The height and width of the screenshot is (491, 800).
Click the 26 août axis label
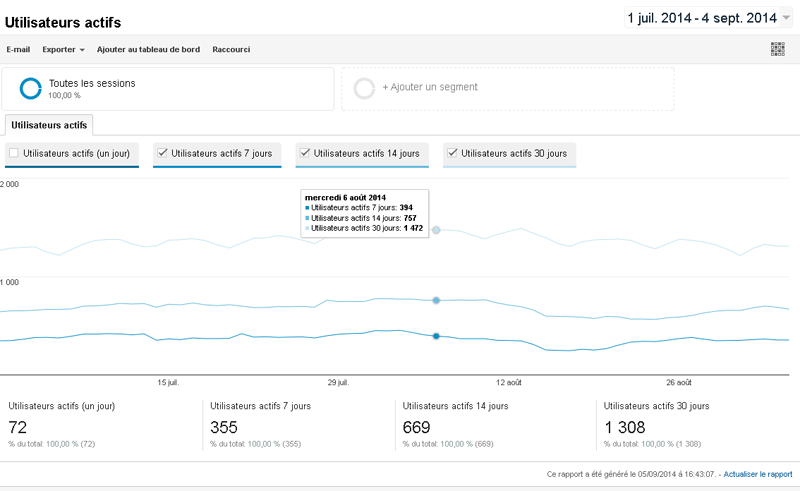coord(679,382)
